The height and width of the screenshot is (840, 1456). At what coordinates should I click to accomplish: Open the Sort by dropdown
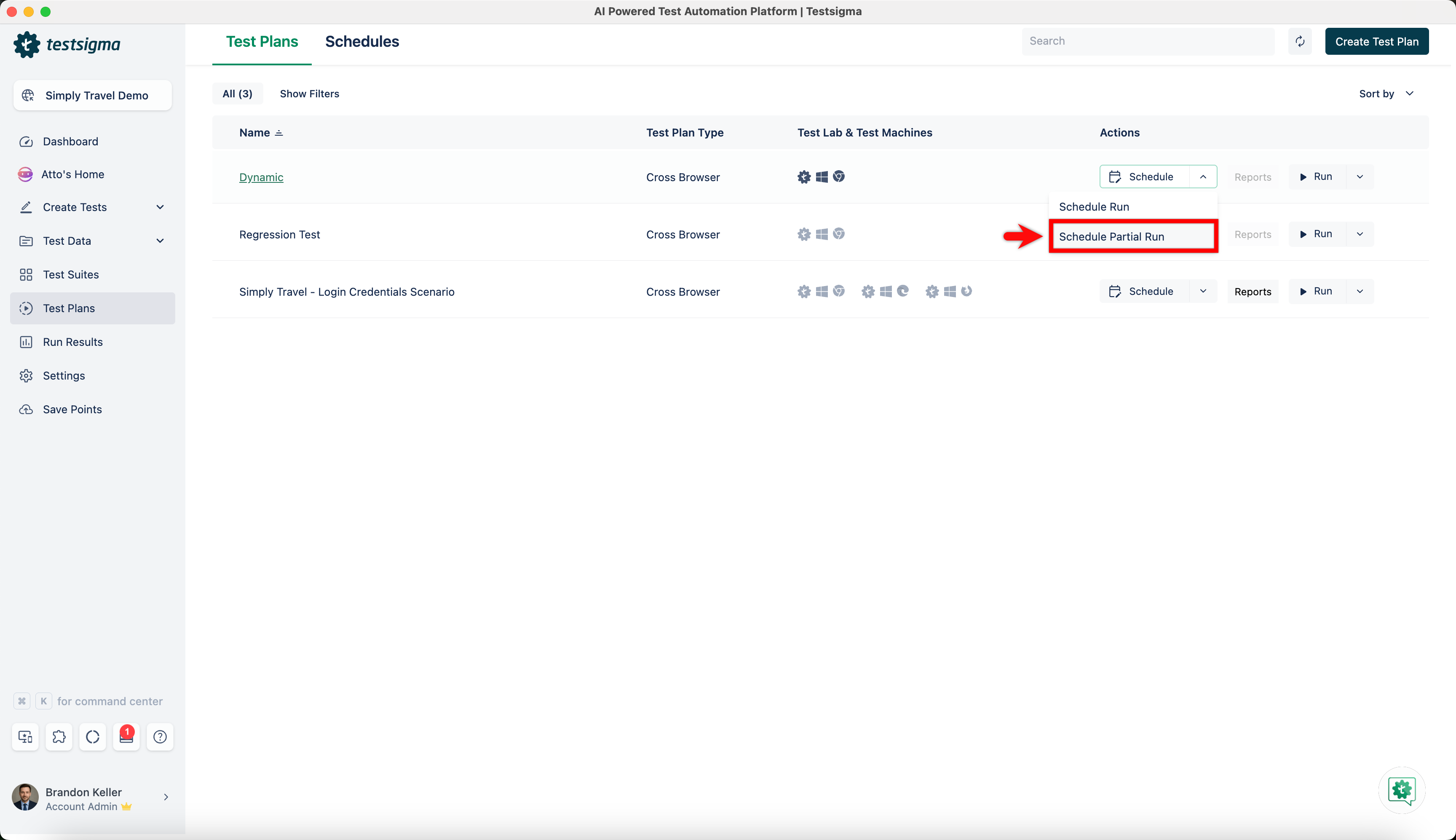(1386, 94)
